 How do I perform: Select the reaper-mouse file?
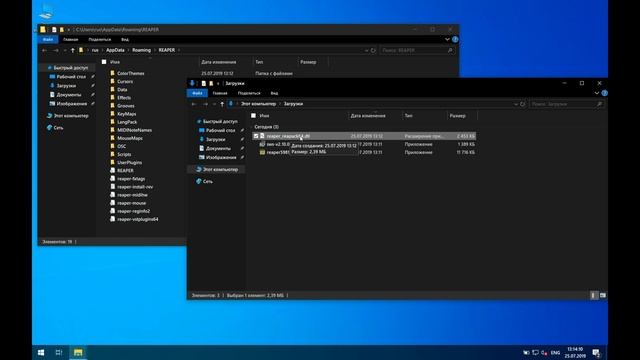click(131, 203)
